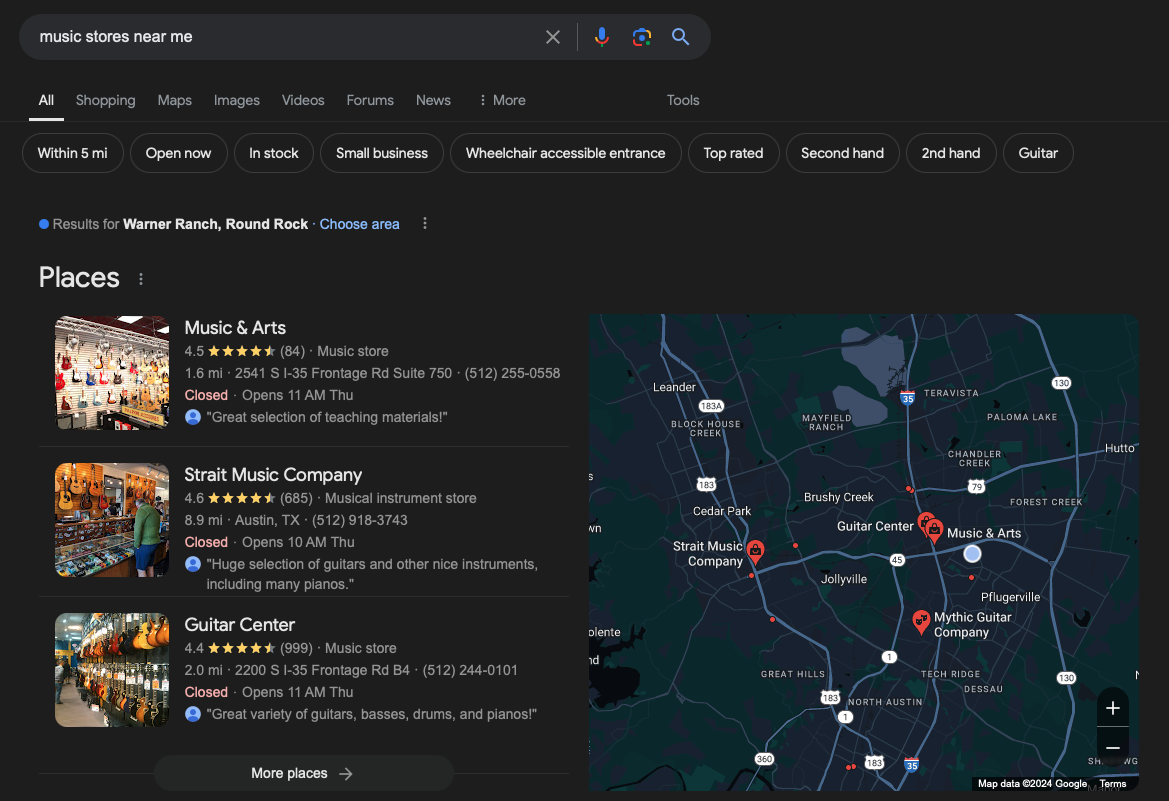
Task: Apply Wheelchair accessible entrance filter chip
Action: coord(565,153)
